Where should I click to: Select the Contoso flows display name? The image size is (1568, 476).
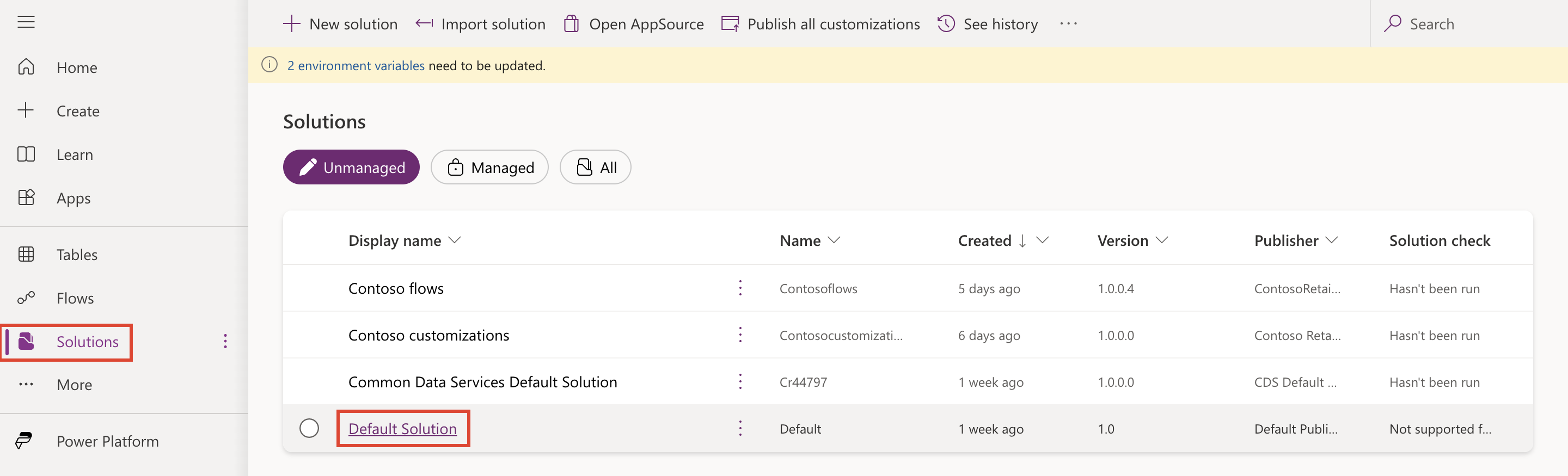point(396,288)
